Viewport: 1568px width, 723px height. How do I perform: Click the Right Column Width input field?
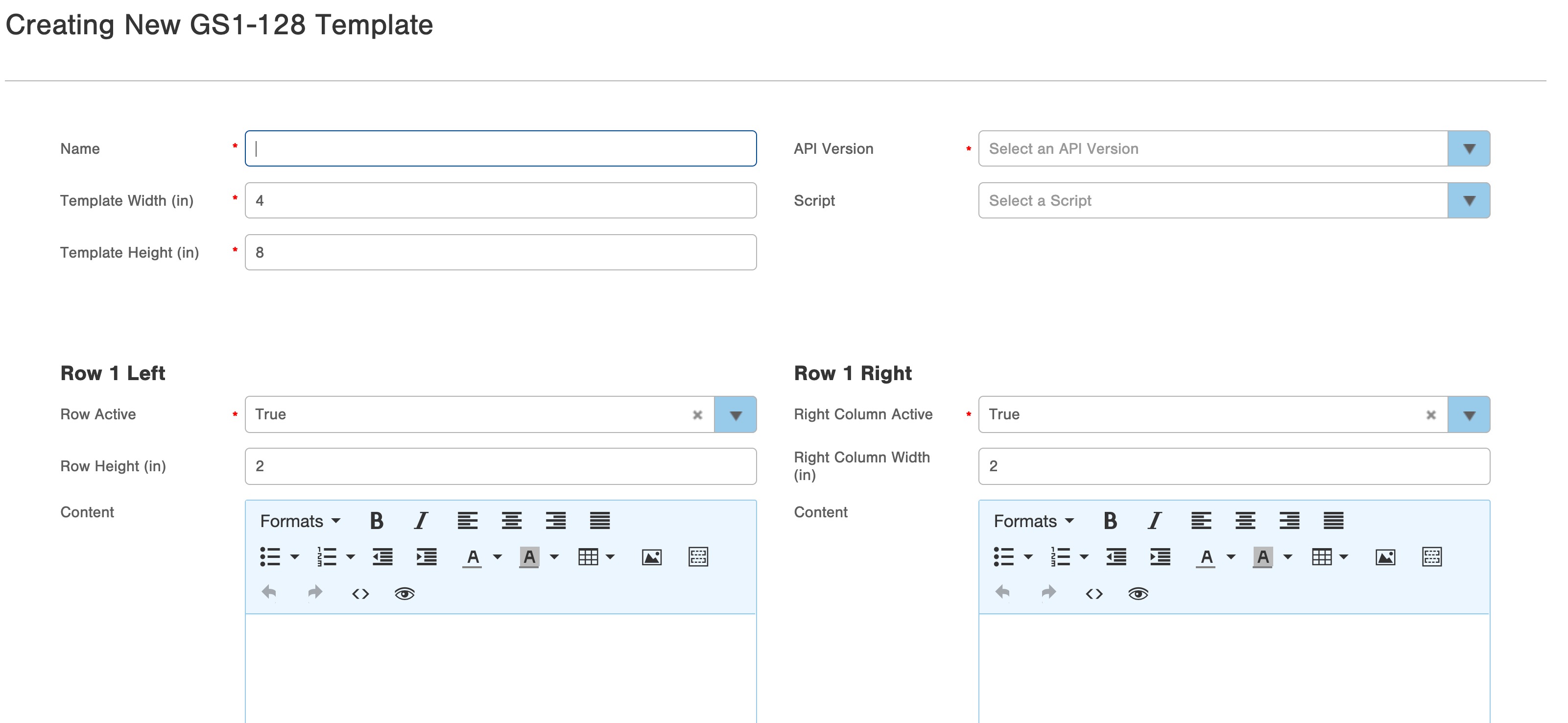[1234, 466]
